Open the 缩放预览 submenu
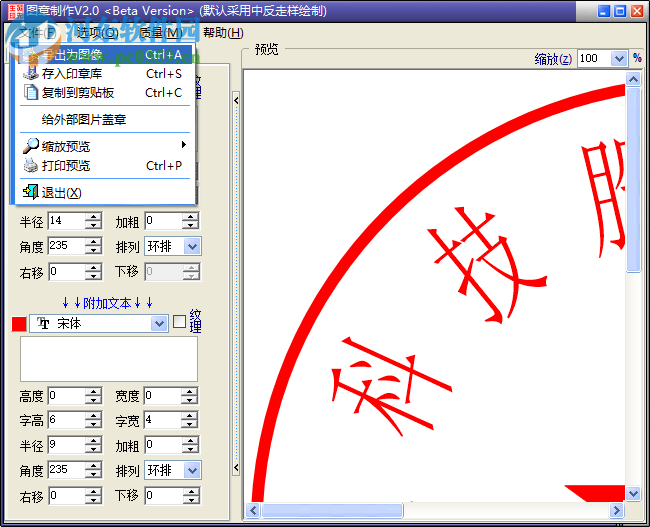 [105, 146]
